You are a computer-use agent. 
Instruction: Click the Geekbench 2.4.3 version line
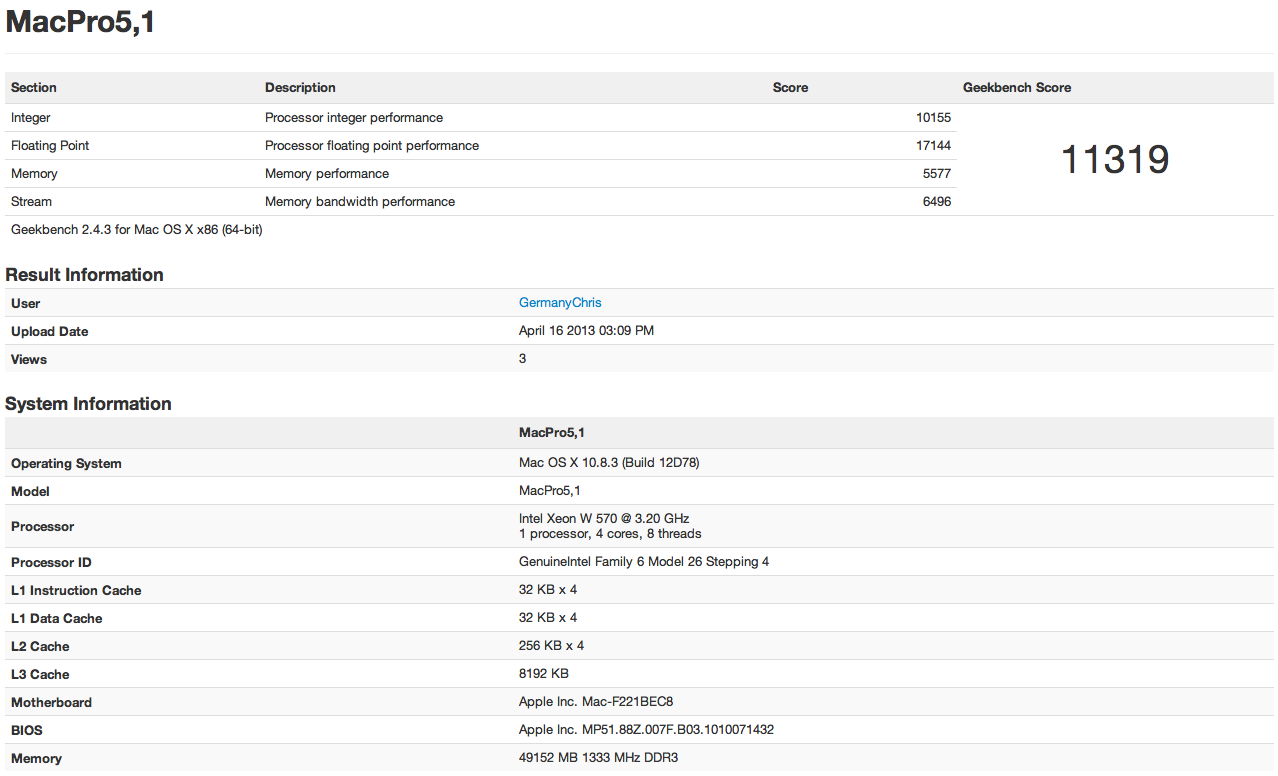137,229
